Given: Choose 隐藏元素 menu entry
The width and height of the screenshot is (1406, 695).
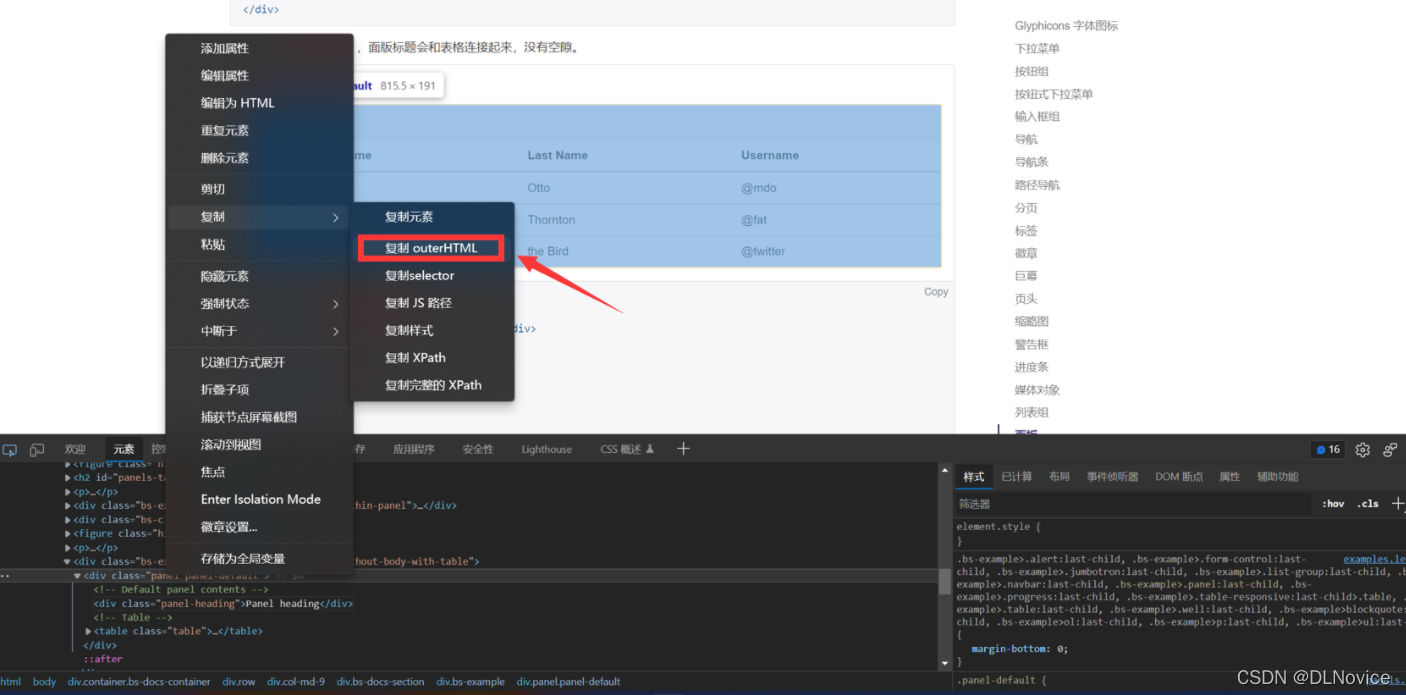Looking at the screenshot, I should tap(225, 276).
